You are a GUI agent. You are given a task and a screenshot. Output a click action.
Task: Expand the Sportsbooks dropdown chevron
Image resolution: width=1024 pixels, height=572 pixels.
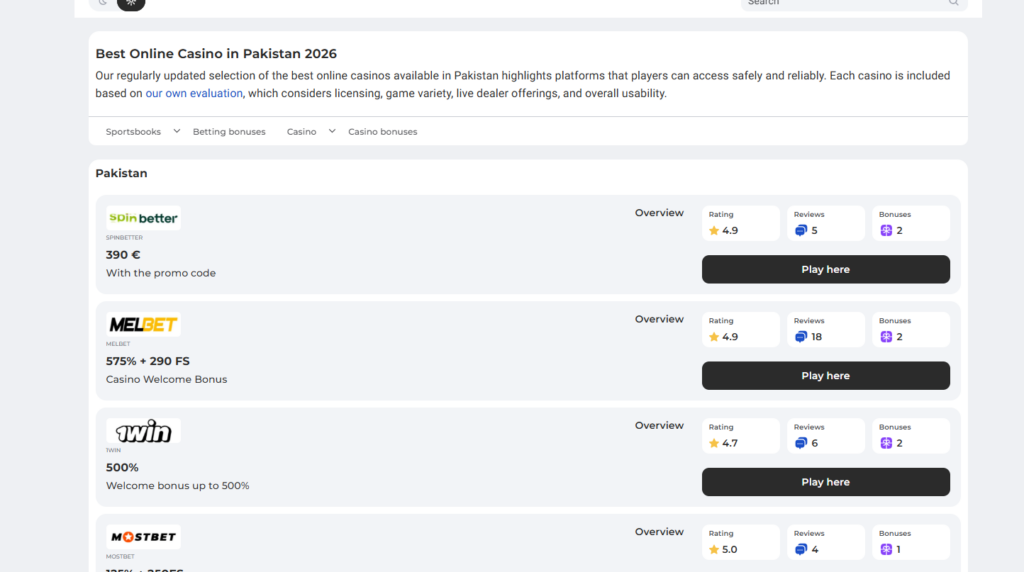click(176, 131)
